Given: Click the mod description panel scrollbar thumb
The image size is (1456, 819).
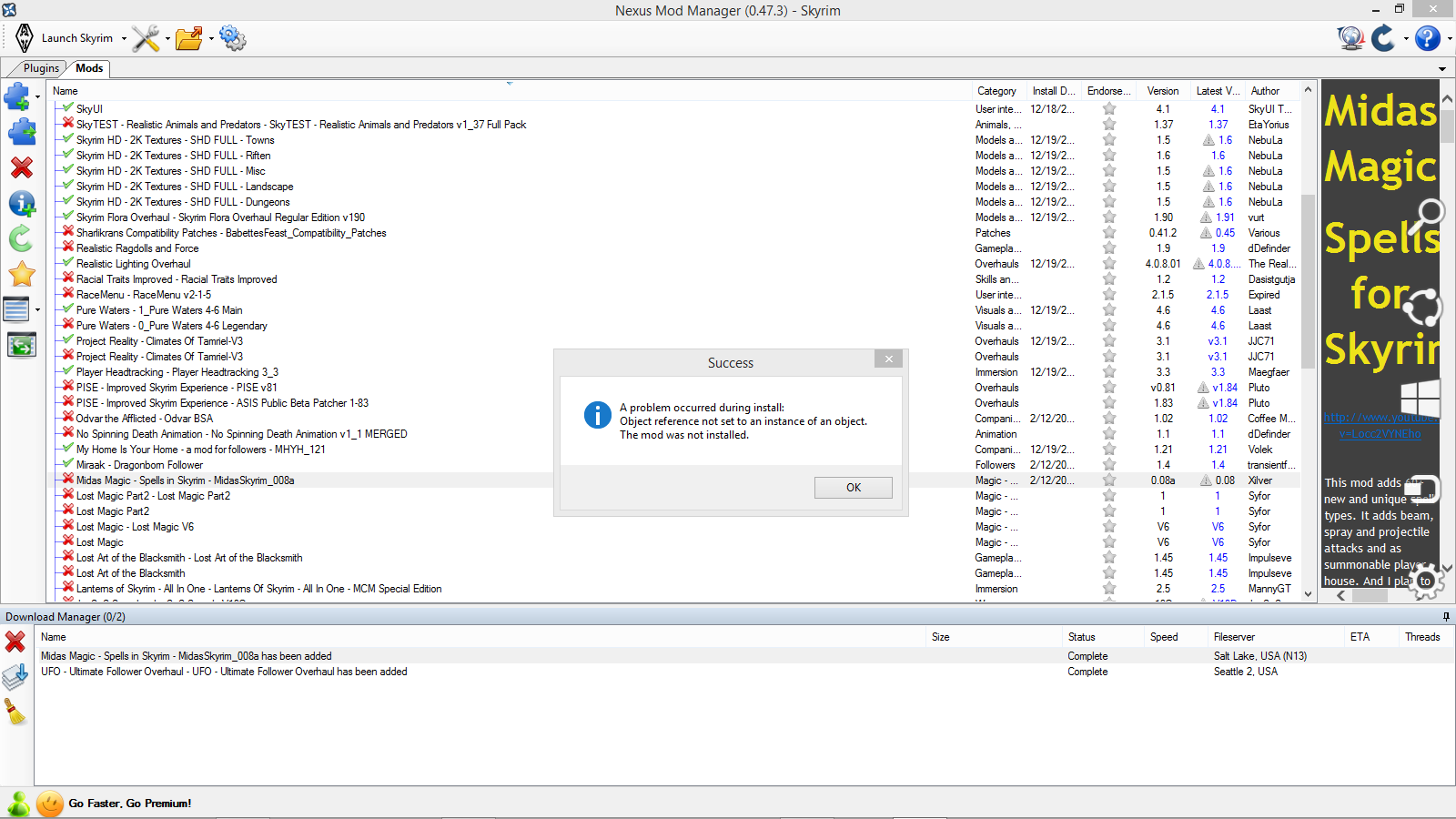Looking at the screenshot, I should coord(1447,126).
